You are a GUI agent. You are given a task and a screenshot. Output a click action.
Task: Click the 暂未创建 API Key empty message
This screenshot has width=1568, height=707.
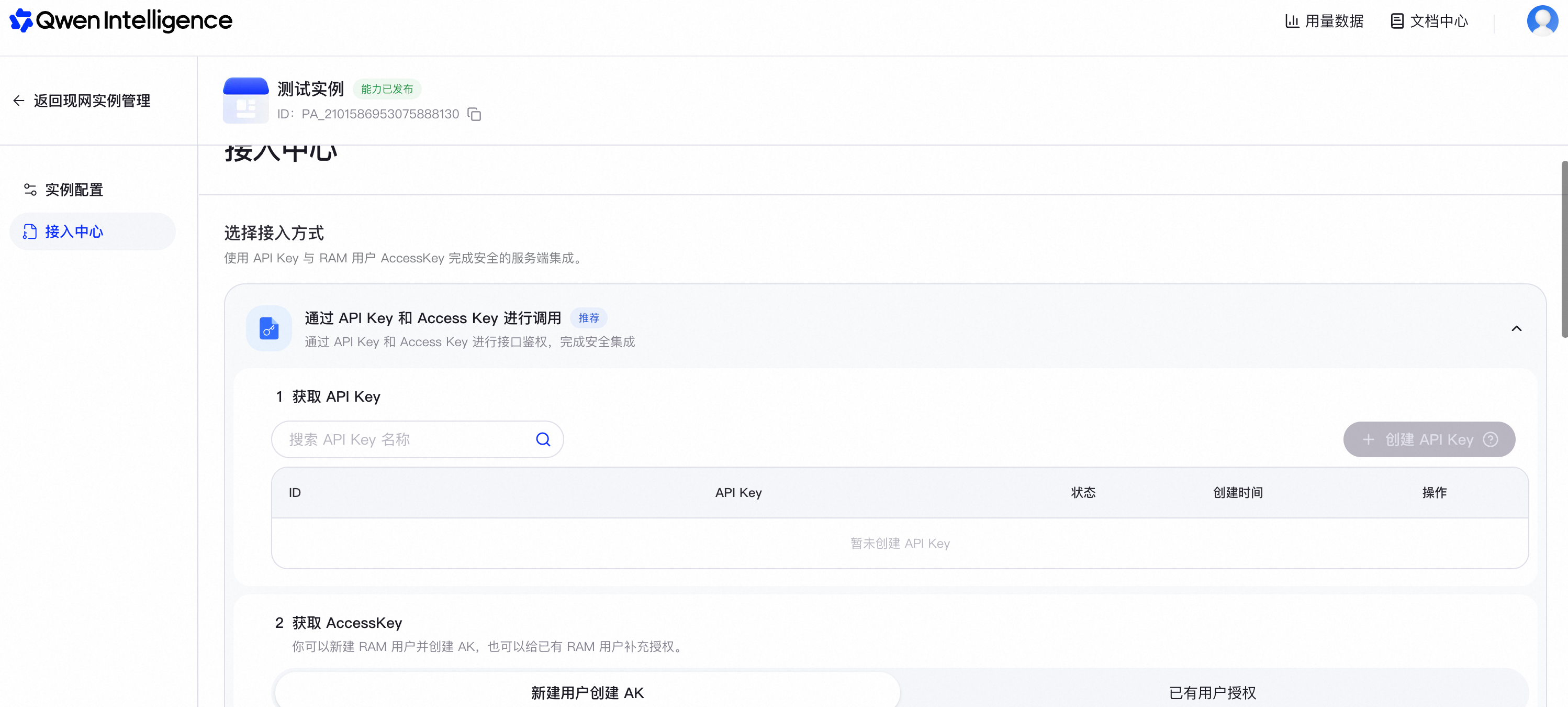coord(900,544)
